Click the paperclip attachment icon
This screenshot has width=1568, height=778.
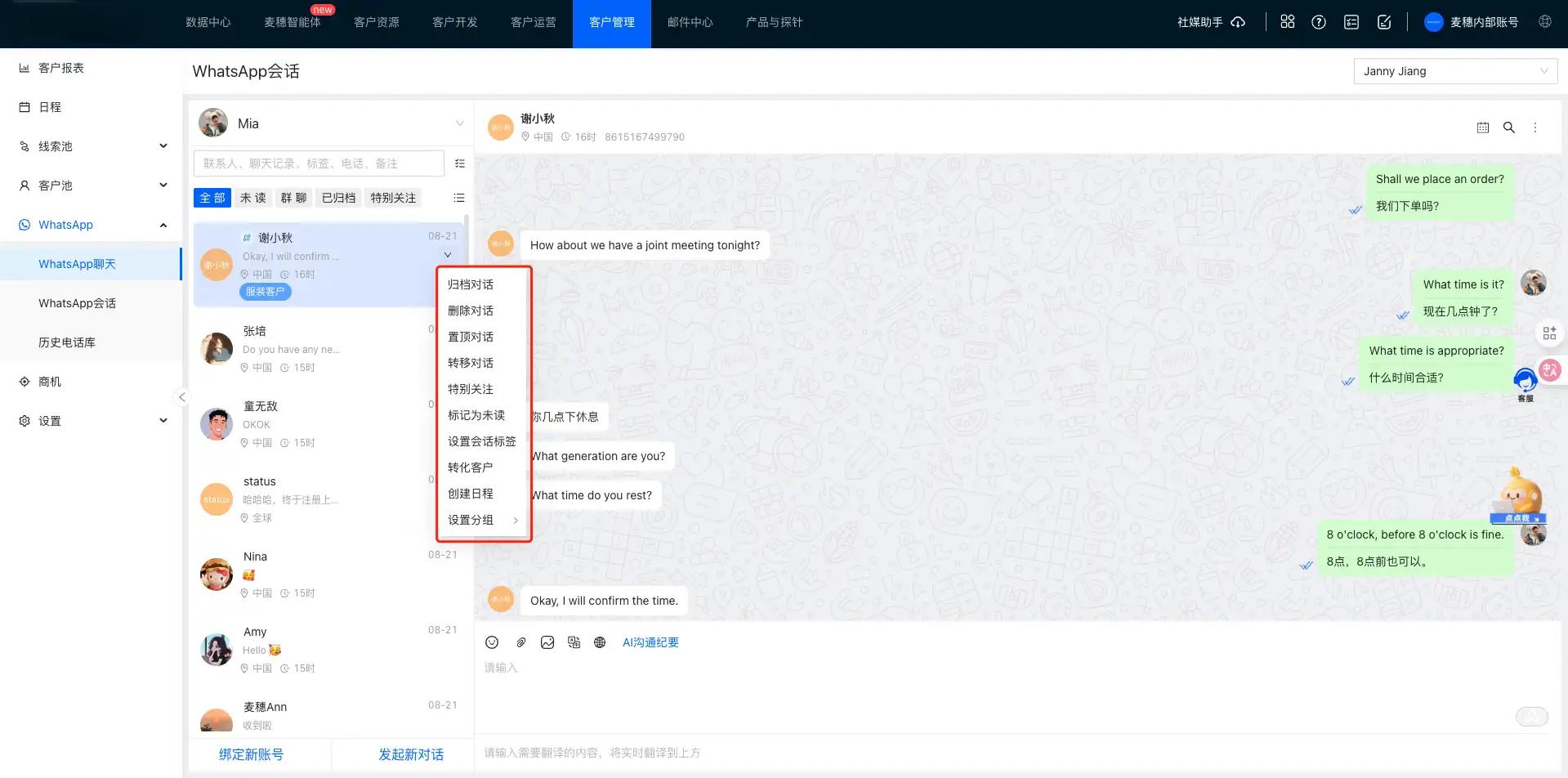[x=520, y=642]
